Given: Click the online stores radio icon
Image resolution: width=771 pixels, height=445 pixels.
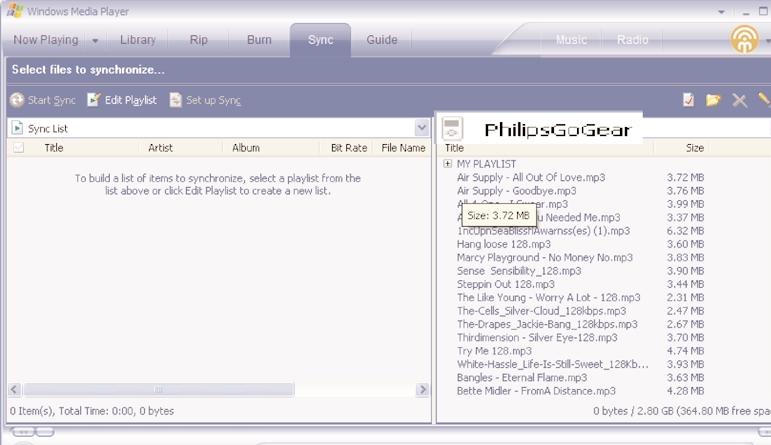Looking at the screenshot, I should click(744, 39).
